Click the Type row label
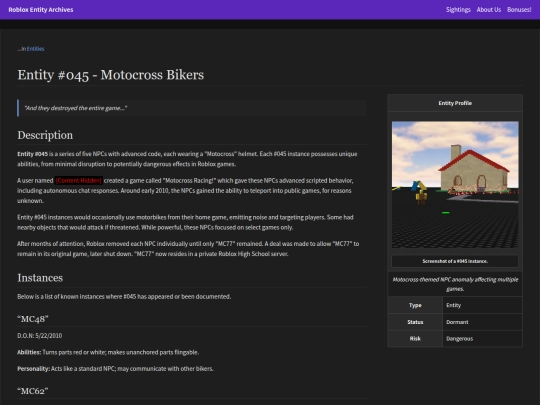 pyautogui.click(x=415, y=305)
